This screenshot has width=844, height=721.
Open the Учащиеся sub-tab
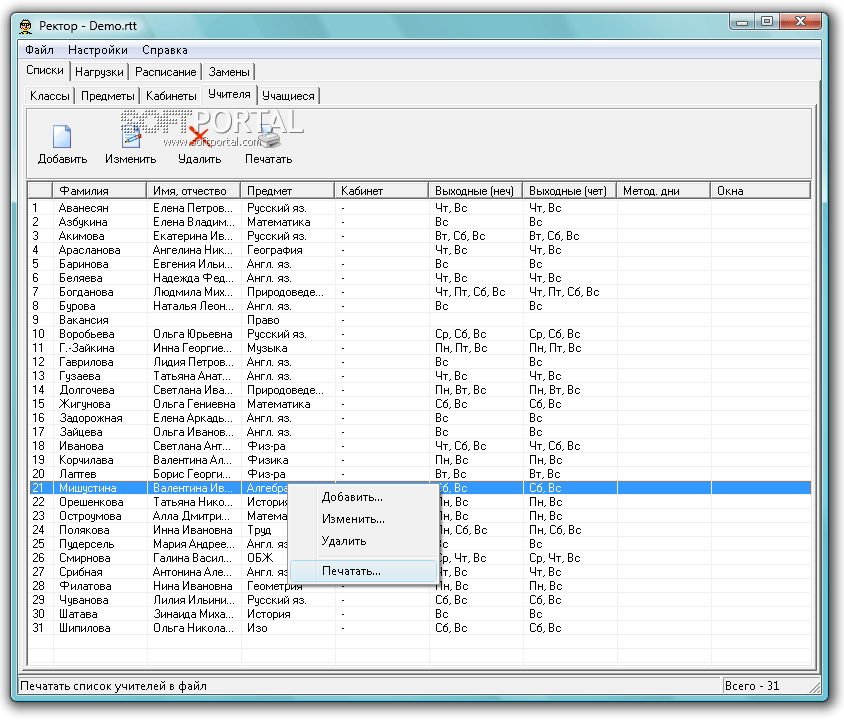click(x=289, y=96)
